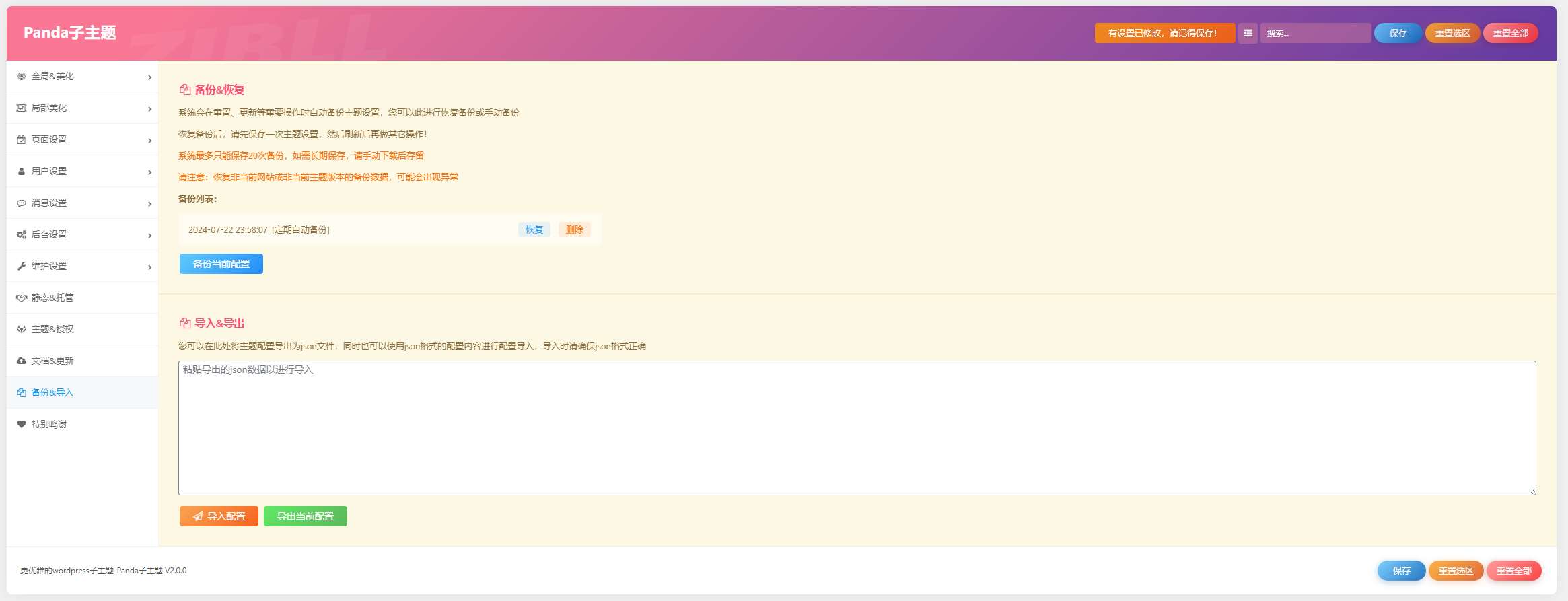This screenshot has height=601, width=1568.
Task: Click 导出当前配置 button
Action: tap(306, 516)
